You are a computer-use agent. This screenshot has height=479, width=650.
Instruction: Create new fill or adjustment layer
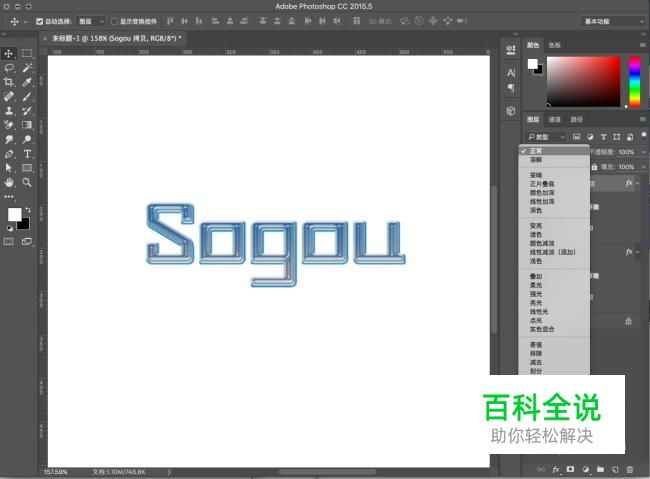tap(585, 469)
